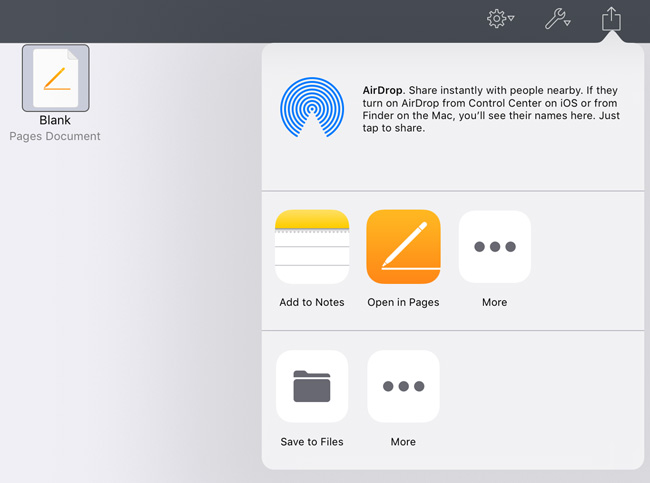Click 'More' label in the actions row
This screenshot has width=650, height=483.
pos(403,442)
